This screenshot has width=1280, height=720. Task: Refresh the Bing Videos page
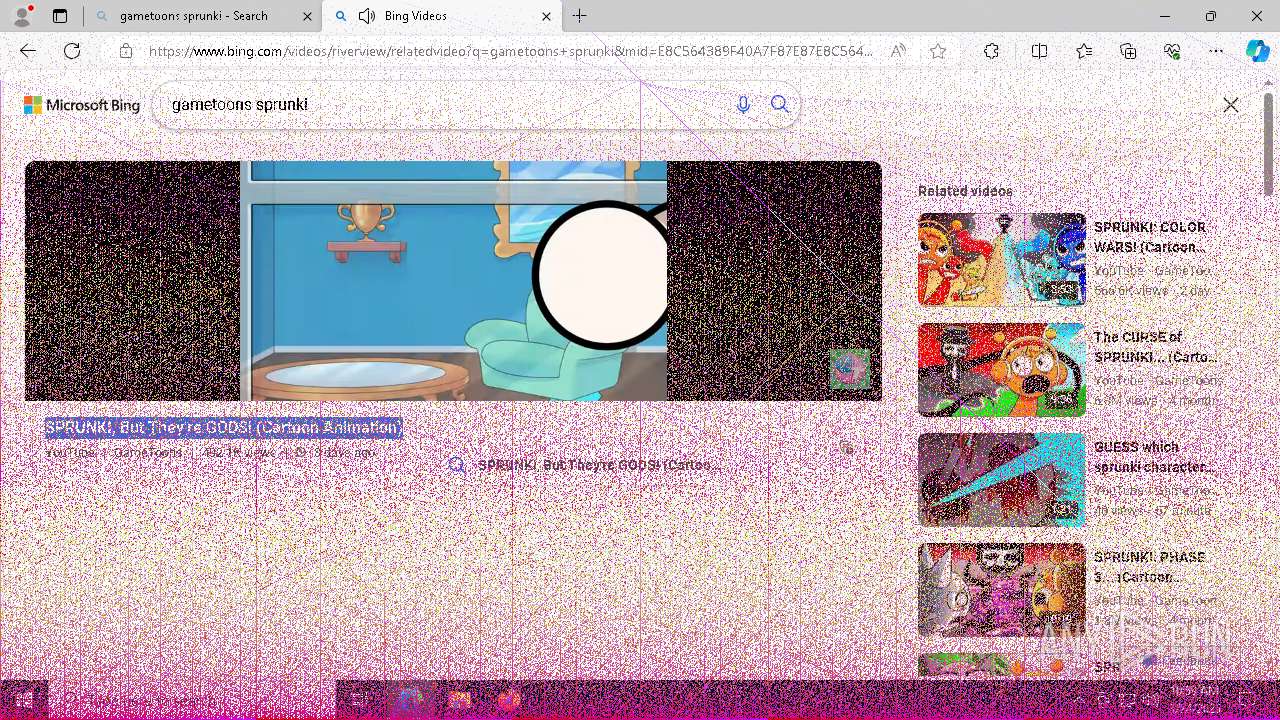(x=72, y=51)
